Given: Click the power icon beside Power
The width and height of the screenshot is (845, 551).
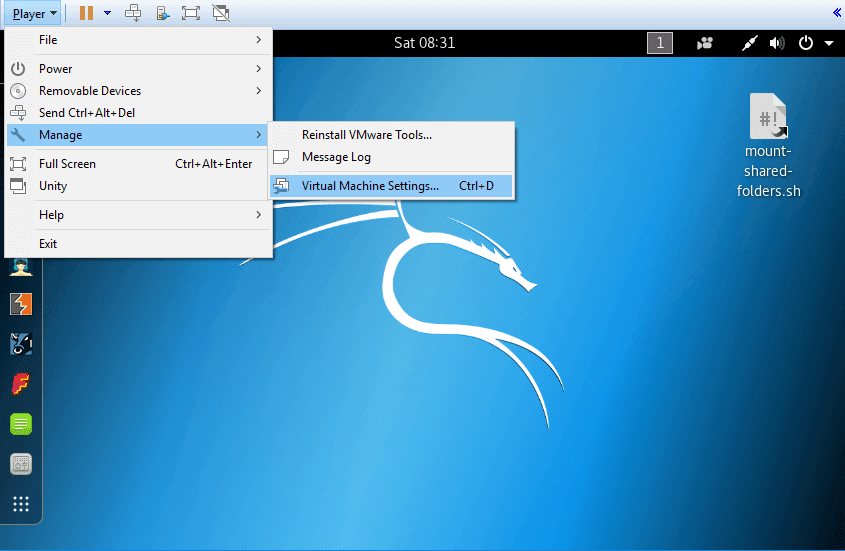Looking at the screenshot, I should coord(18,69).
